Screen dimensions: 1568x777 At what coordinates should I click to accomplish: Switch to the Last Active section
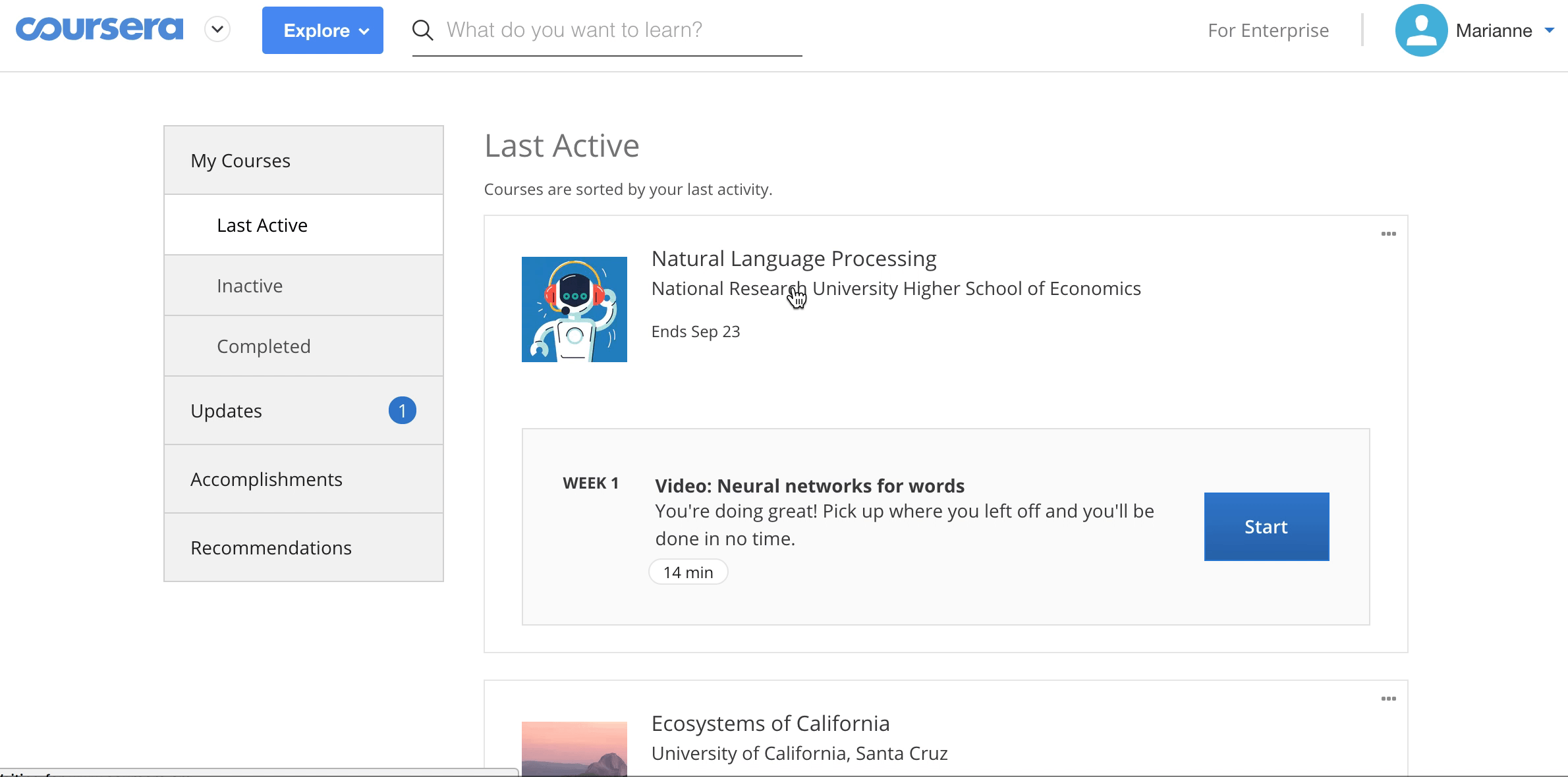(x=262, y=225)
